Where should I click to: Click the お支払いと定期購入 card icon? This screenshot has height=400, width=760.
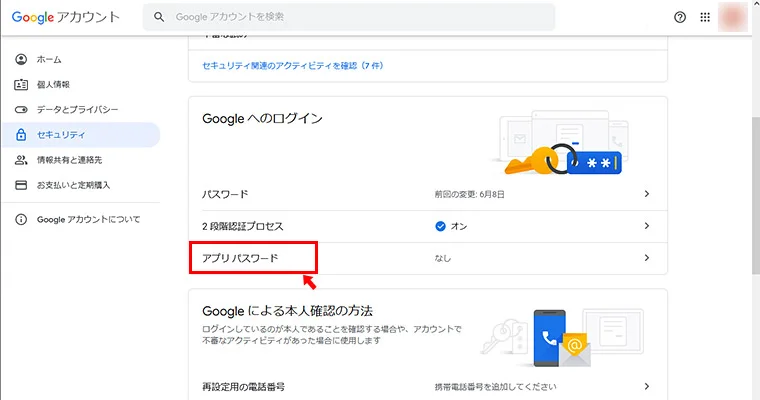pyautogui.click(x=21, y=185)
